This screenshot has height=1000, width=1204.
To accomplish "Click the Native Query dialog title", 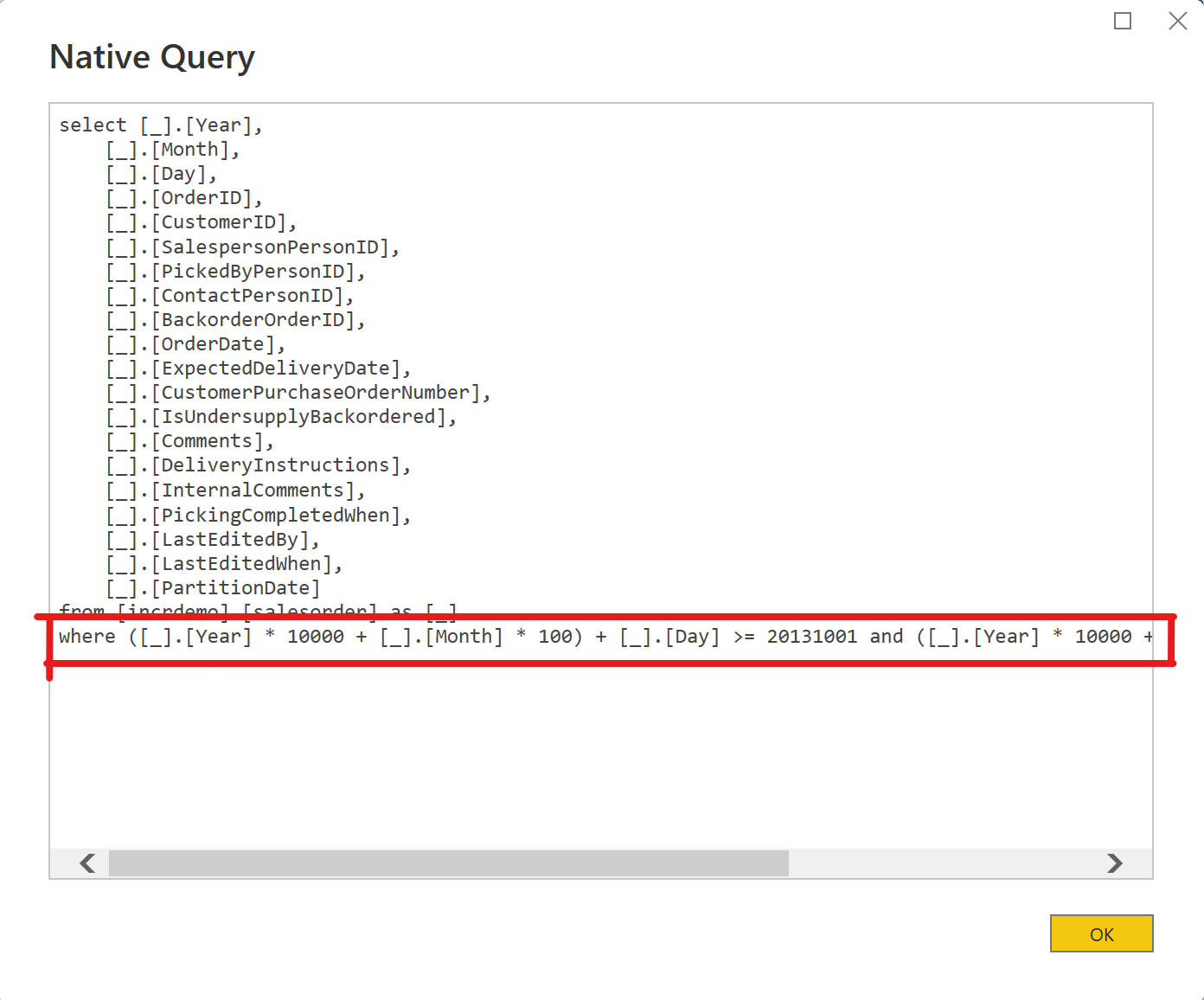I will coord(152,56).
